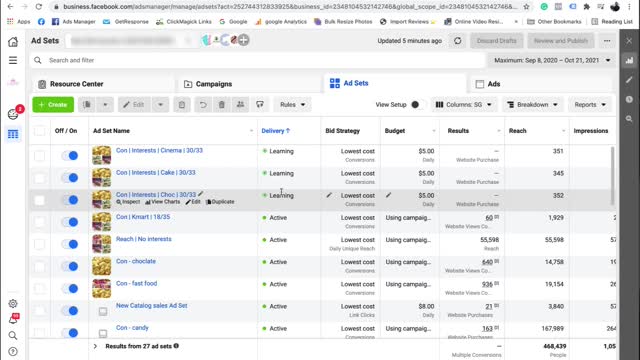Viewport: 640px width, 360px height.
Task: Open the help question mark icon
Action: 13,351
